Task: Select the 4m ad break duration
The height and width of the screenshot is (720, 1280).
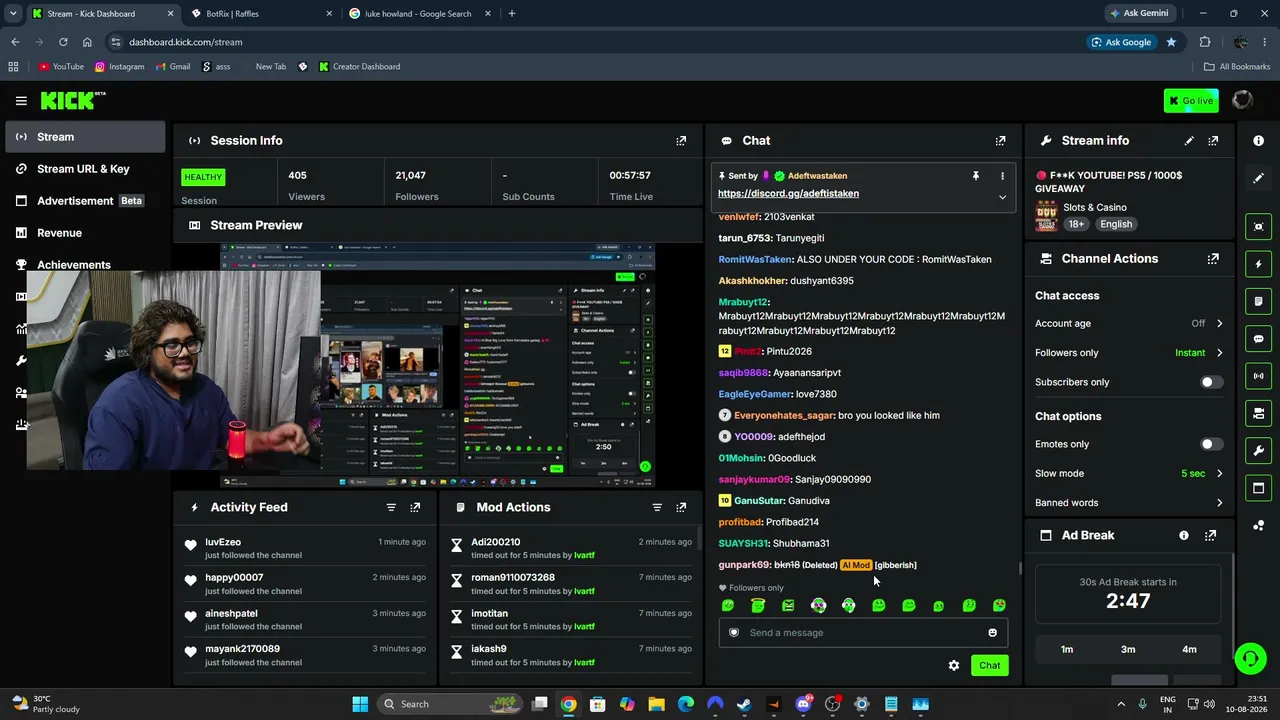Action: tap(1189, 650)
